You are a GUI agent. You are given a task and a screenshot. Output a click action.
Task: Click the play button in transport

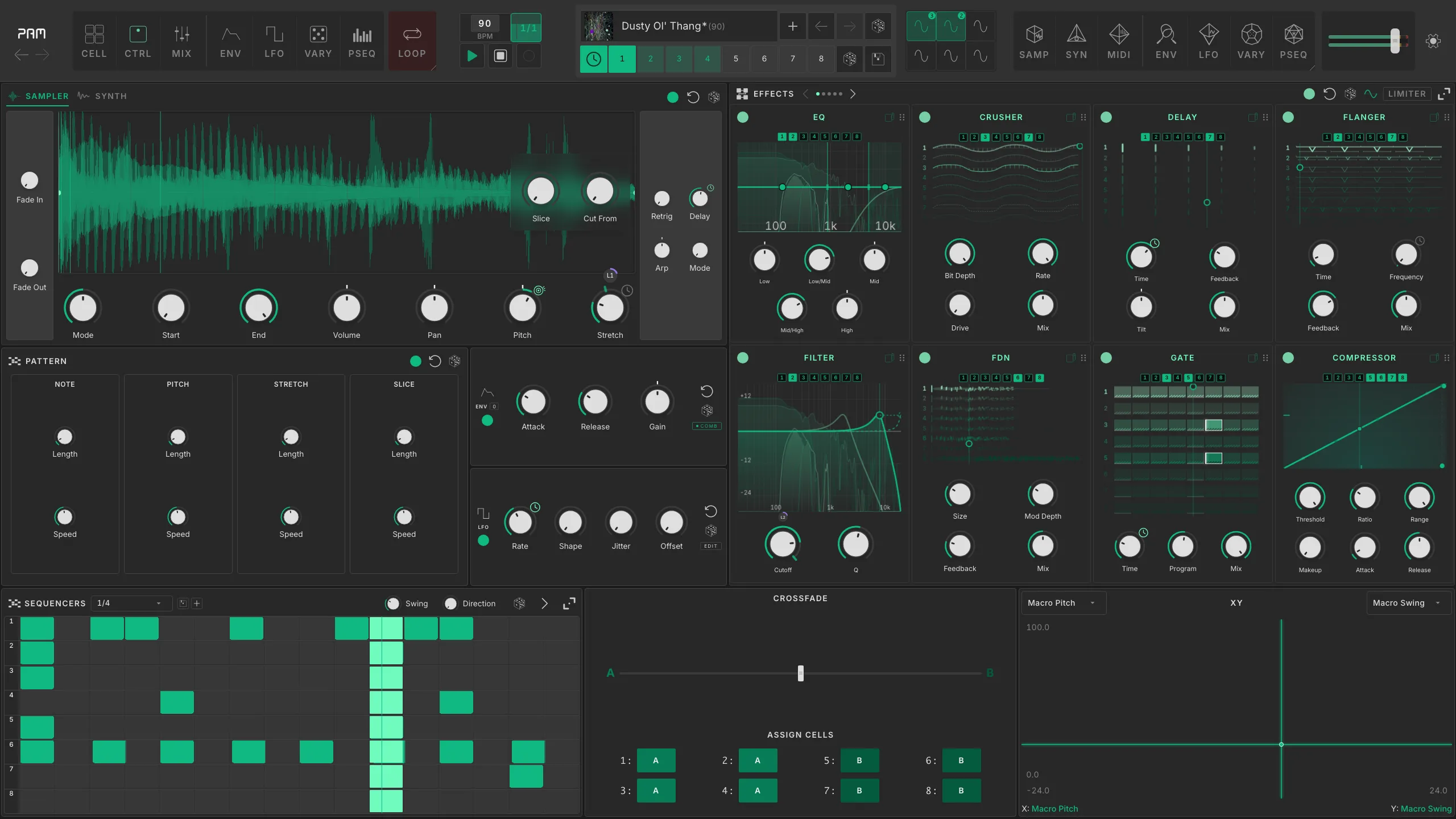coord(472,56)
